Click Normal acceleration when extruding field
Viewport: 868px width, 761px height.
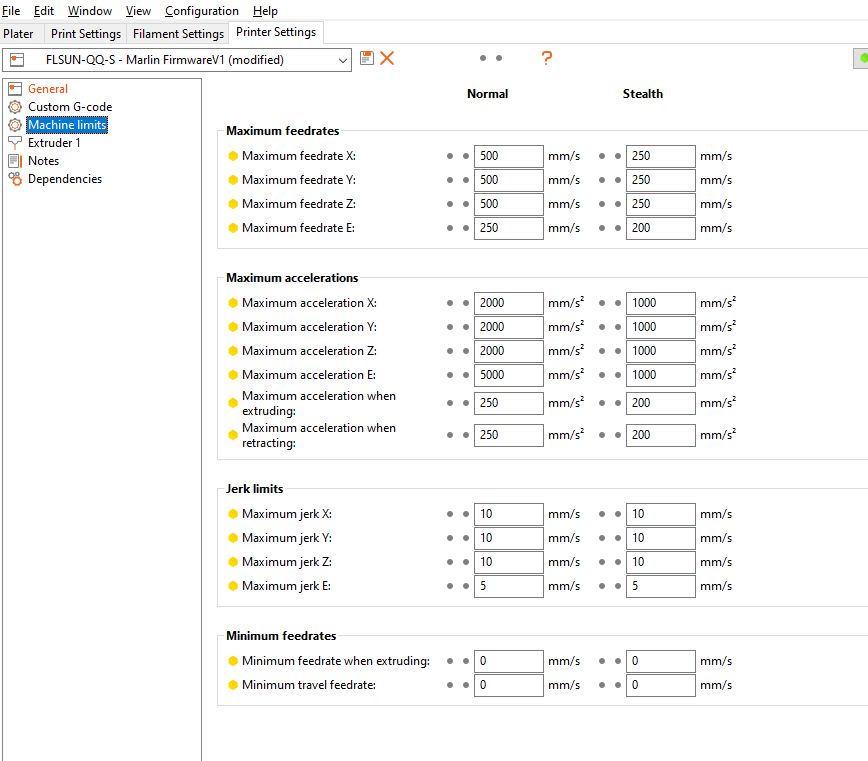click(509, 403)
